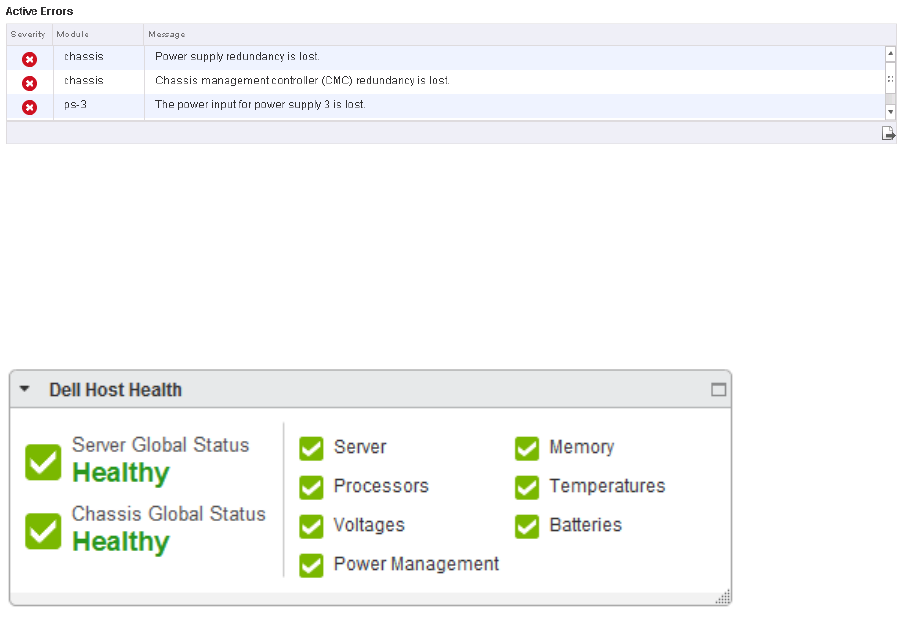Click Server Global Status healthy checkmark icon
This screenshot has height=629, width=903.
pyautogui.click(x=43, y=462)
